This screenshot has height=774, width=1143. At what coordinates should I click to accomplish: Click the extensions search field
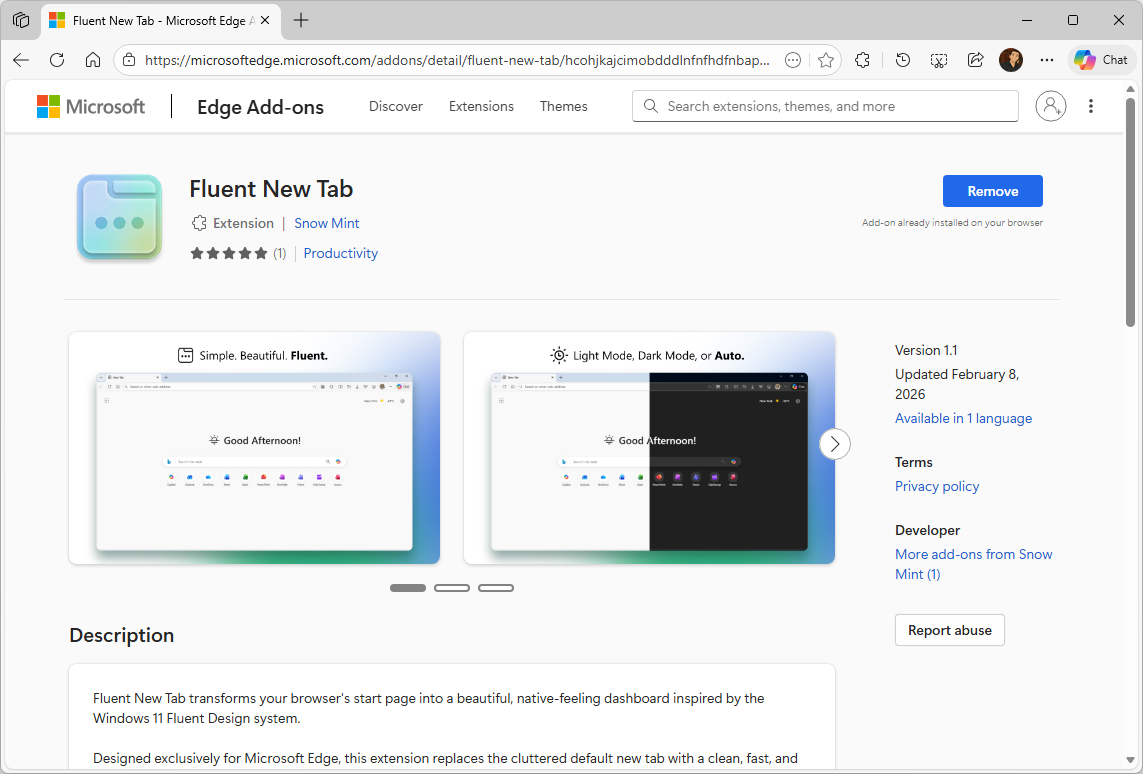pyautogui.click(x=825, y=106)
